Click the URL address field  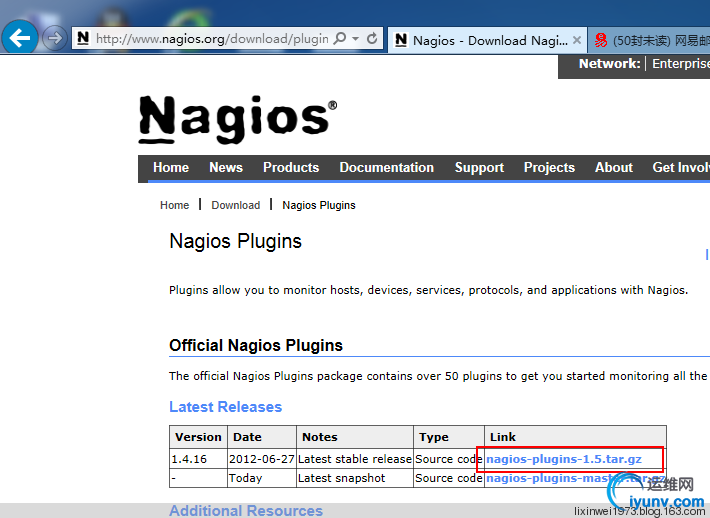(212, 39)
